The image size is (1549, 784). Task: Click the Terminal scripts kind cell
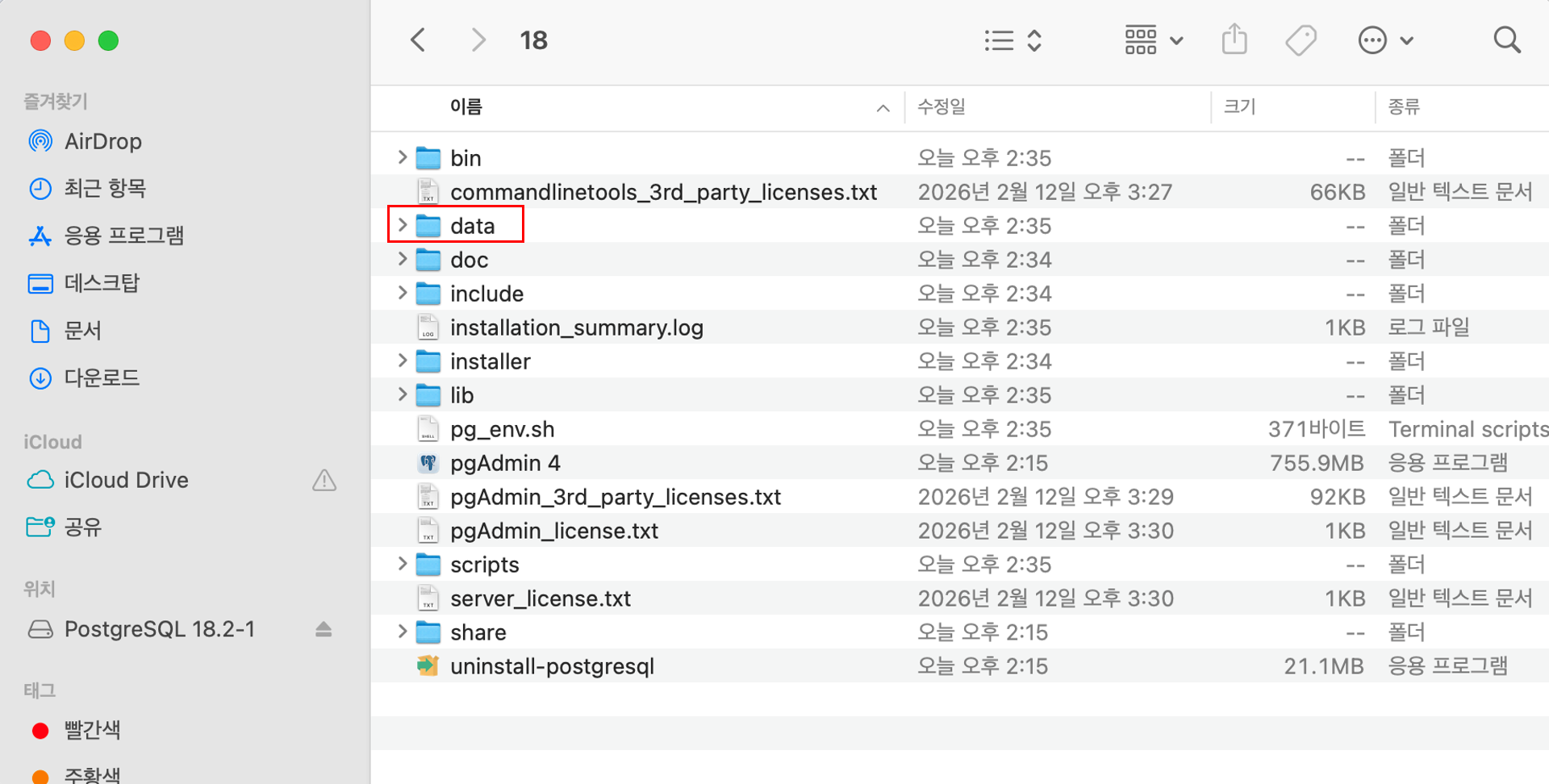pyautogui.click(x=1468, y=429)
